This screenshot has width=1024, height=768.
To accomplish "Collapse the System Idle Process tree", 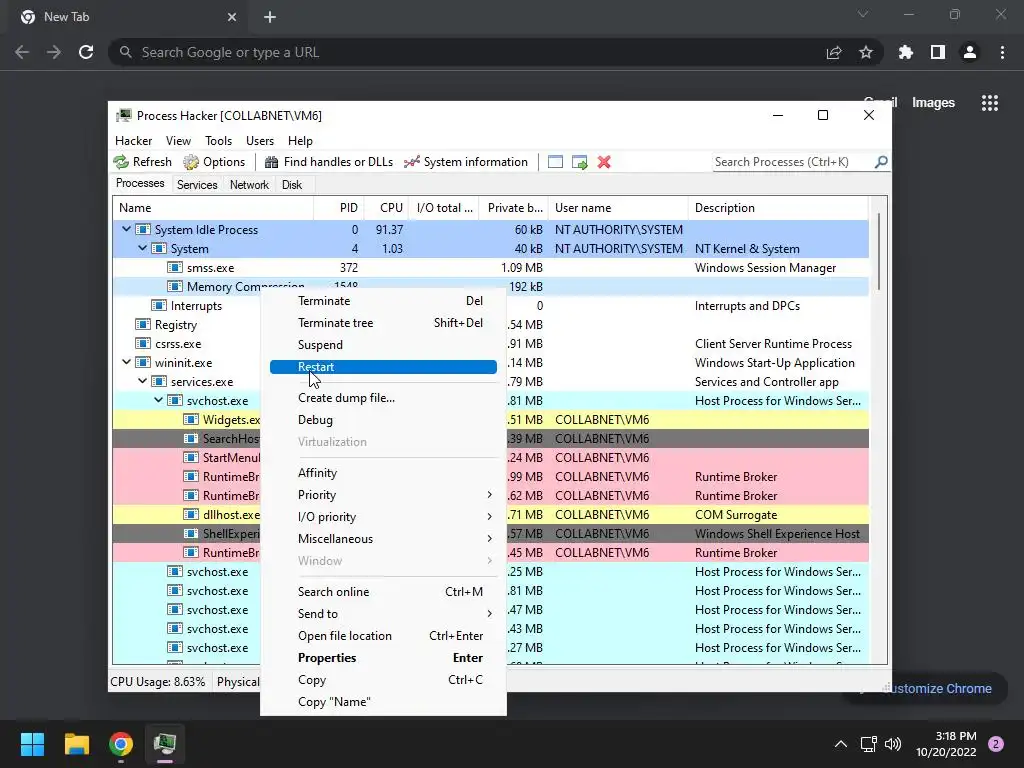I will point(126,229).
